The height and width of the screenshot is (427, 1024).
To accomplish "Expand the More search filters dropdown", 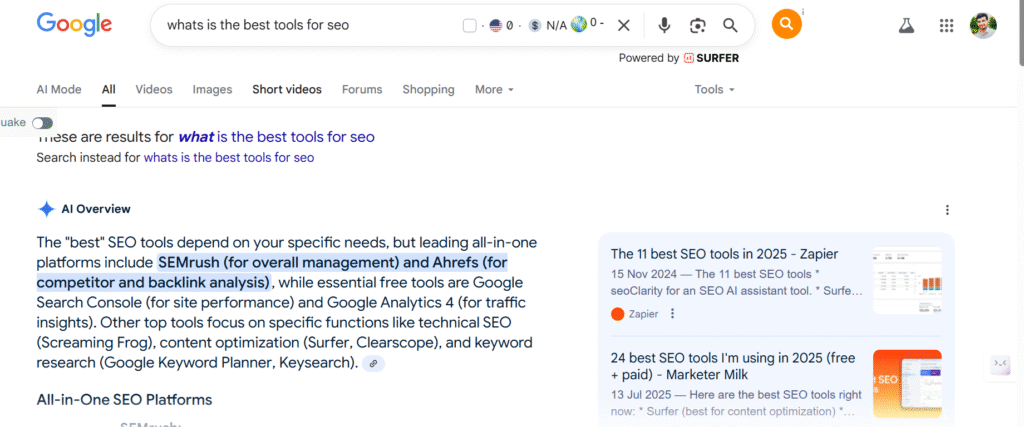I will pos(494,89).
